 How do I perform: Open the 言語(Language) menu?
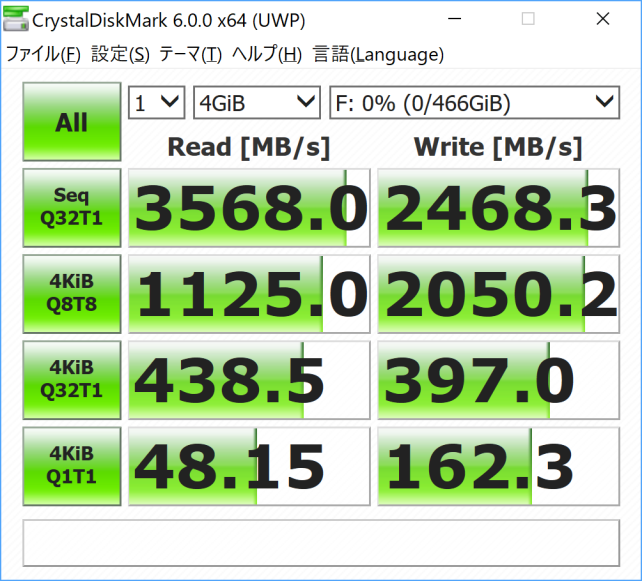pyautogui.click(x=378, y=54)
